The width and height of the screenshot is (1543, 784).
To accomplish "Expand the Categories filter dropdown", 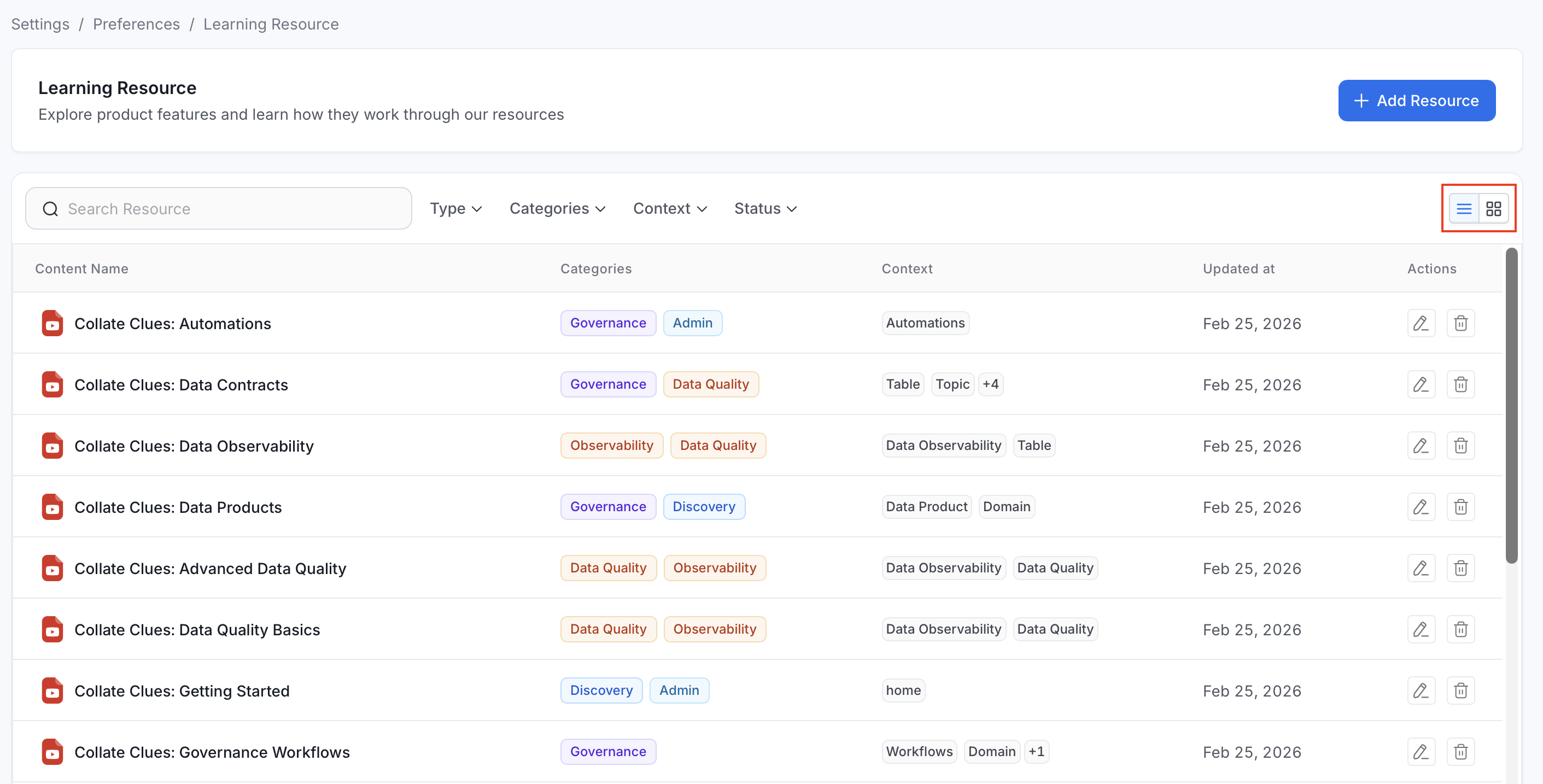I will pyautogui.click(x=558, y=208).
